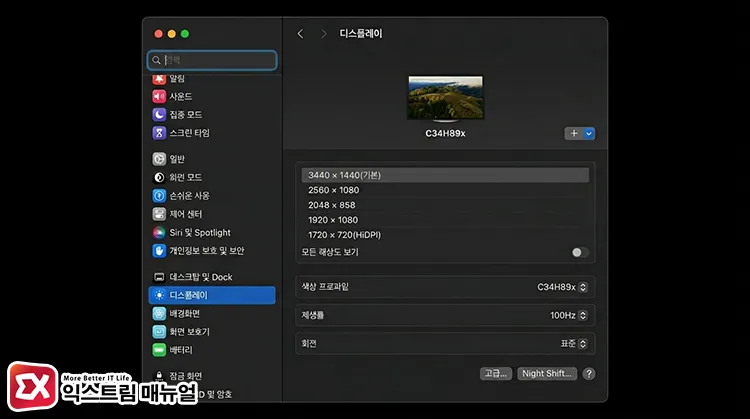Select the 제어 센터 sidebar label

186,214
